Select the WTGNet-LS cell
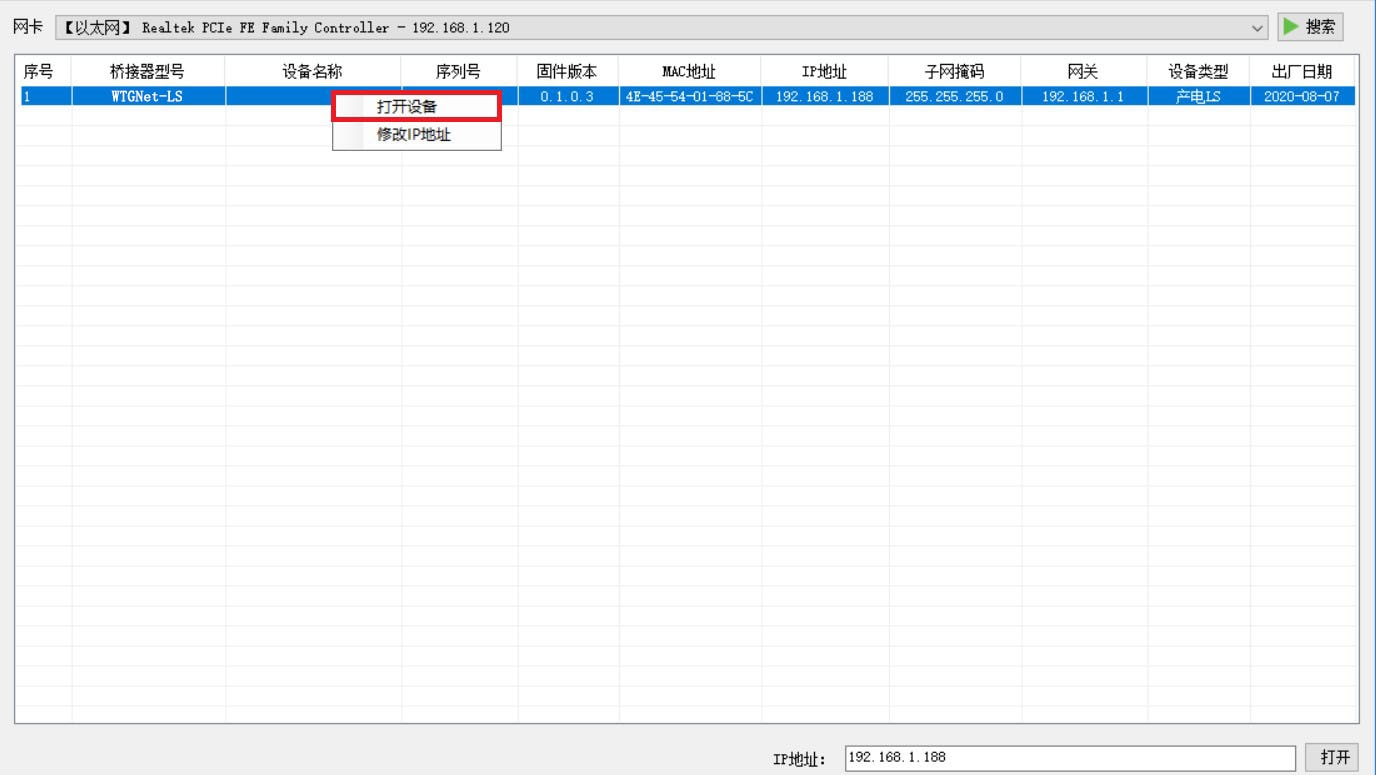 (148, 96)
